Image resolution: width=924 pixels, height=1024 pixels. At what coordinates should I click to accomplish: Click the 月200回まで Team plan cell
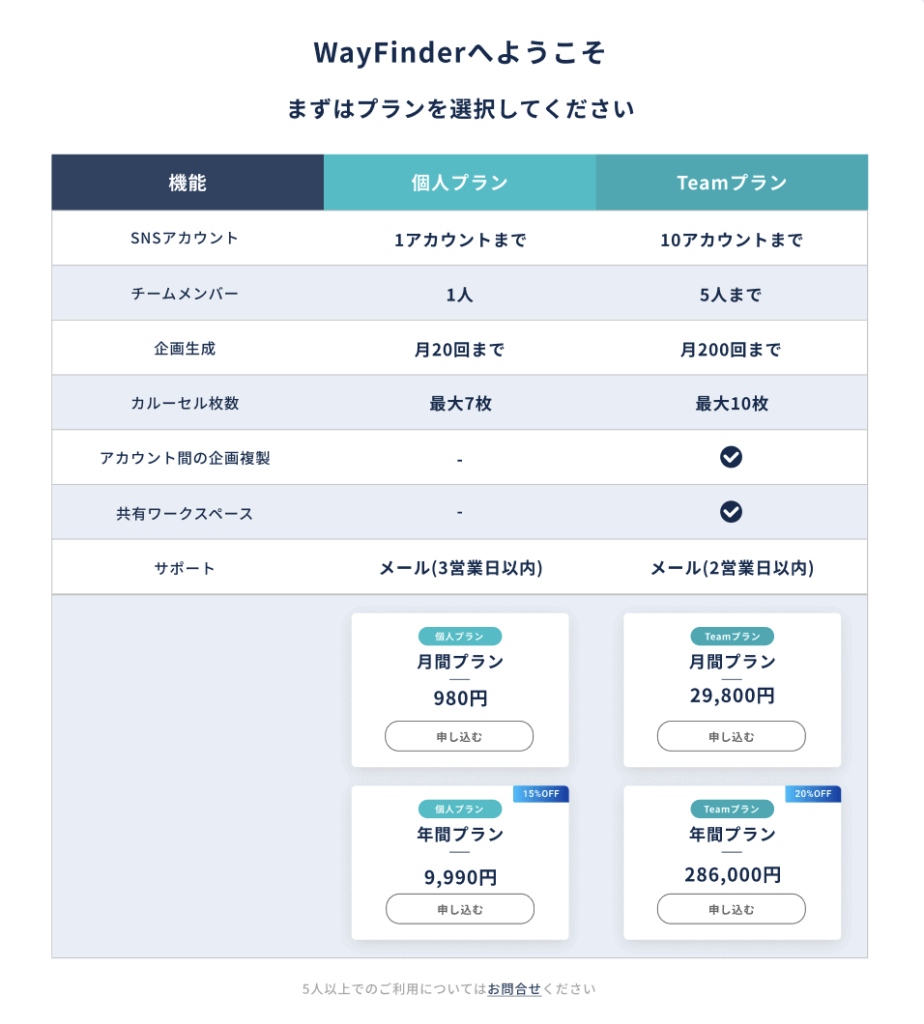(731, 350)
